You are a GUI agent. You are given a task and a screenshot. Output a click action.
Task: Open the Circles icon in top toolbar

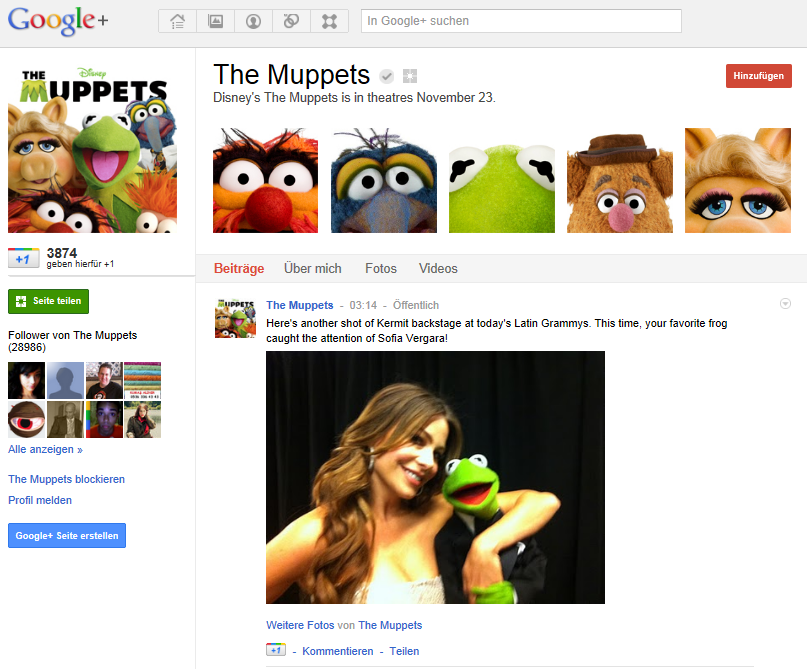click(291, 21)
